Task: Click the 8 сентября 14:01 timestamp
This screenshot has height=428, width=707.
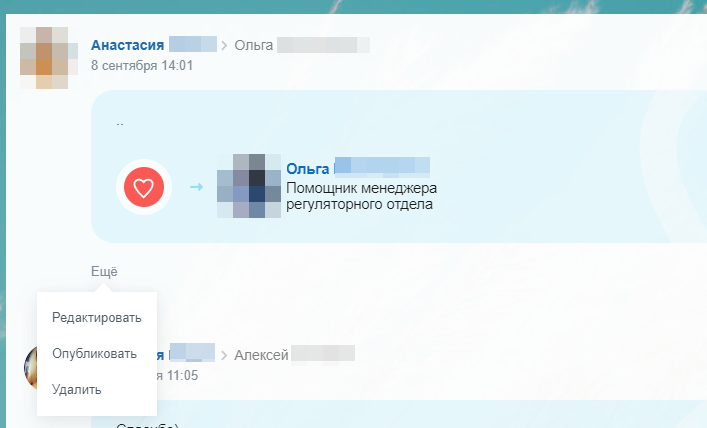Action: (142, 65)
